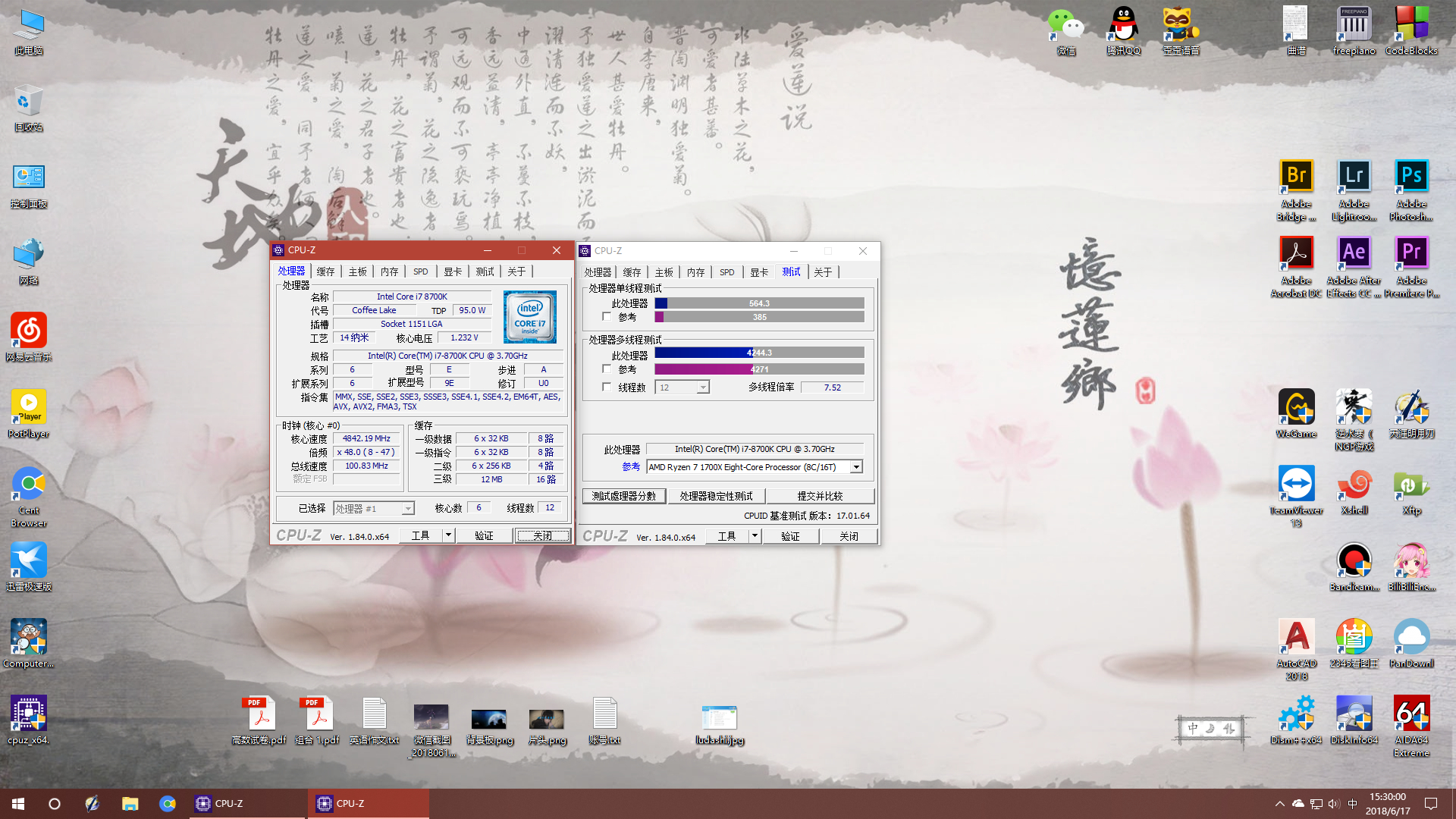This screenshot has width=1456, height=819.
Task: Switch to 内存 tab in left CPU-Z
Action: 389,271
